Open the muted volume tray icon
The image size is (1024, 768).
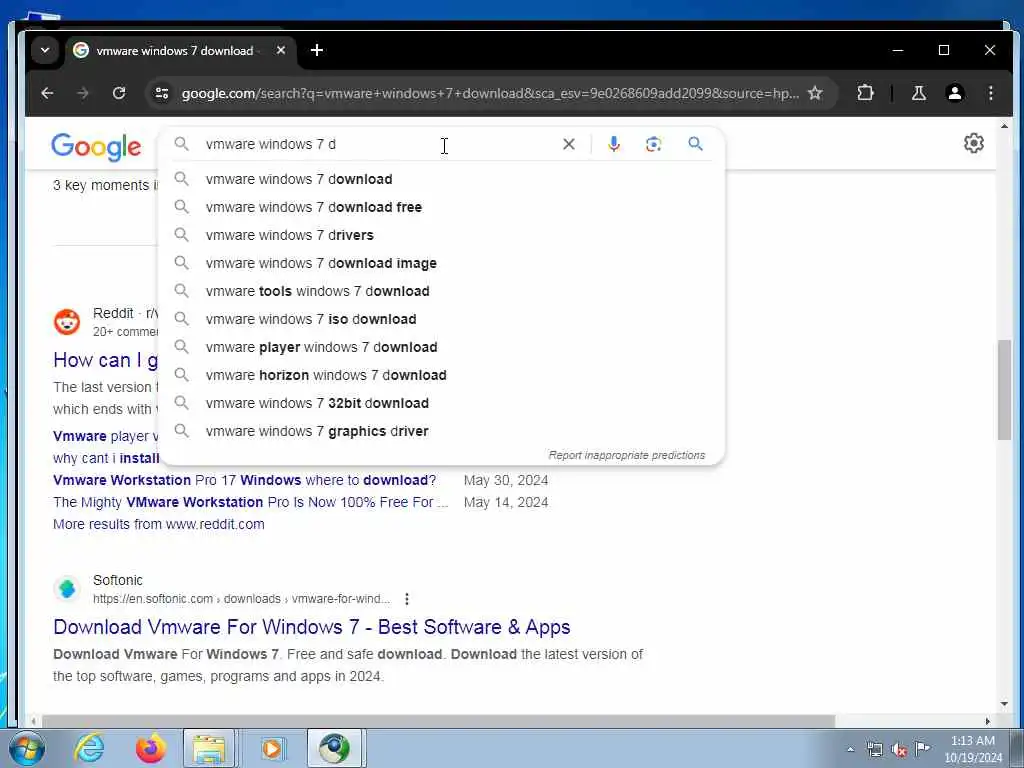[899, 750]
